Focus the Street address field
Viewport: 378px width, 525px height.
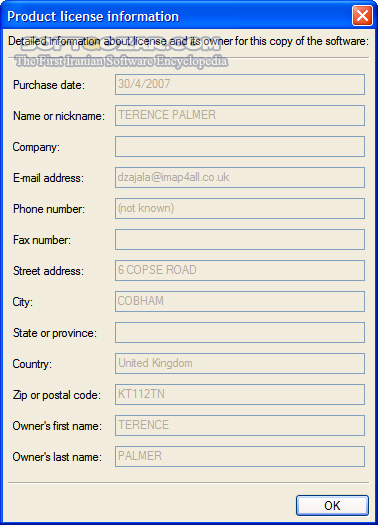(240, 271)
